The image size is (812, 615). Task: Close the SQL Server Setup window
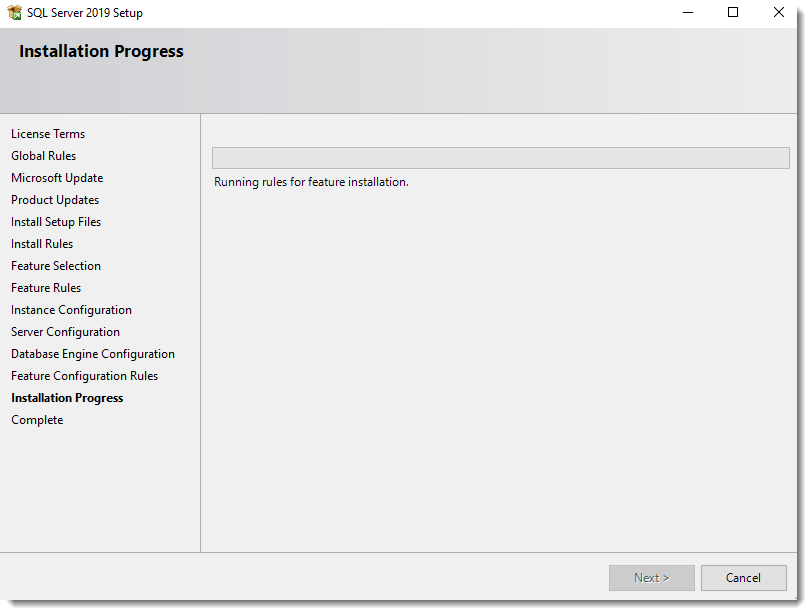pos(778,12)
